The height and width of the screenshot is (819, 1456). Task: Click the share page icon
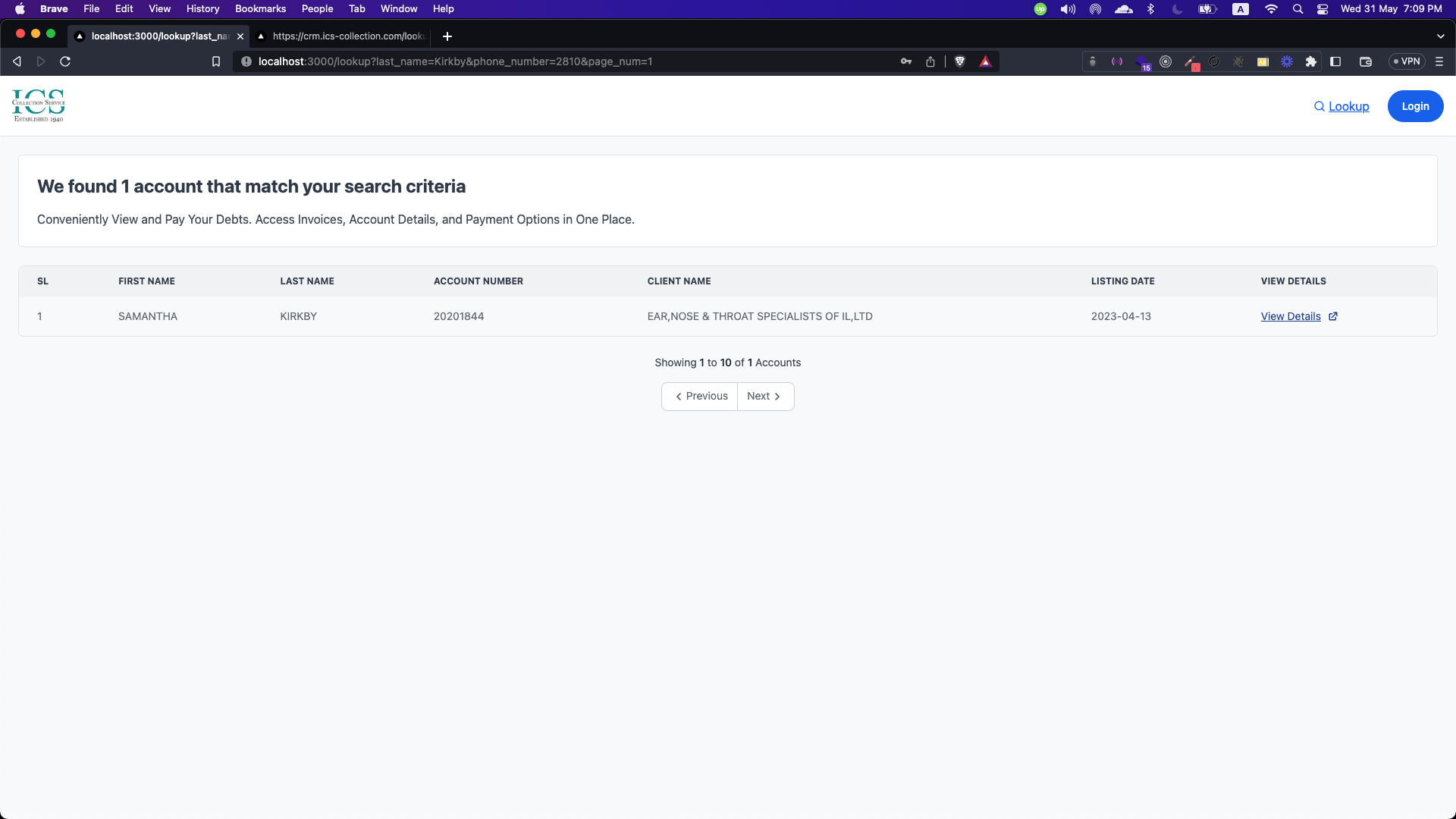point(930,61)
